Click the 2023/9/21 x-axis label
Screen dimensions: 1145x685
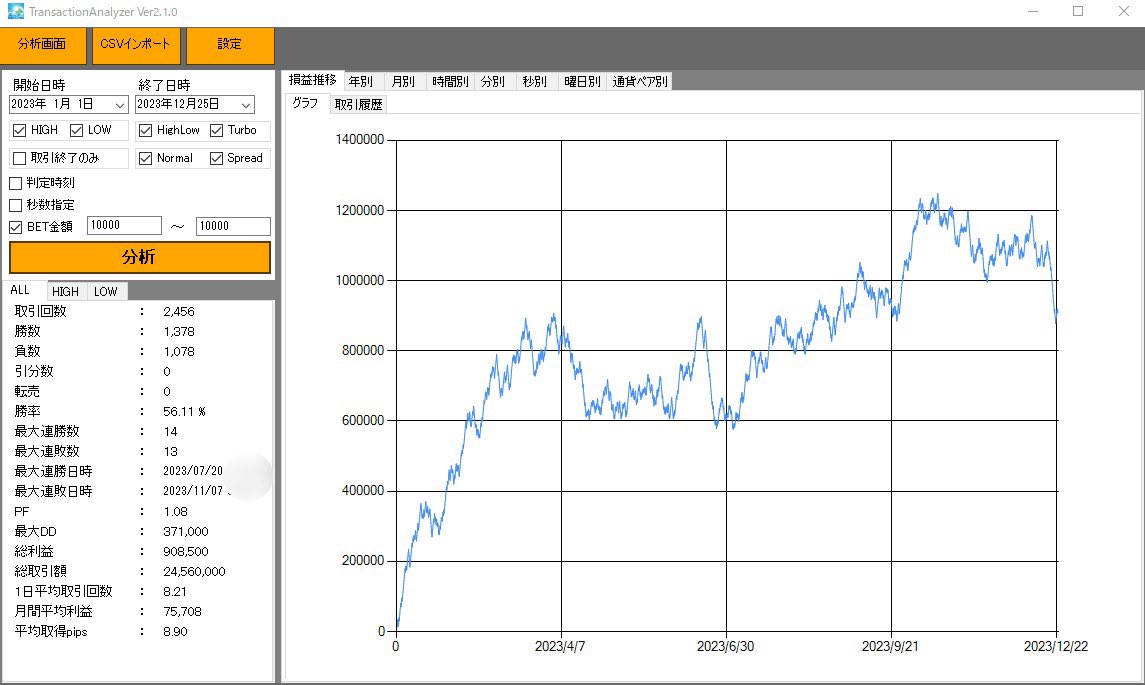click(890, 647)
